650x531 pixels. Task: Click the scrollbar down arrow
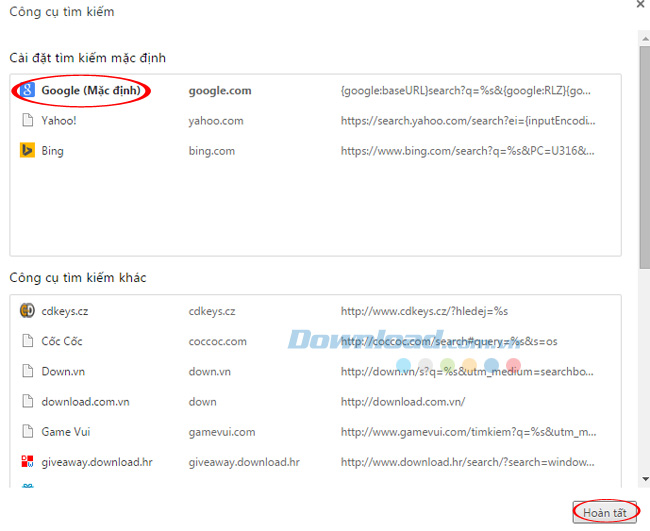(x=645, y=479)
